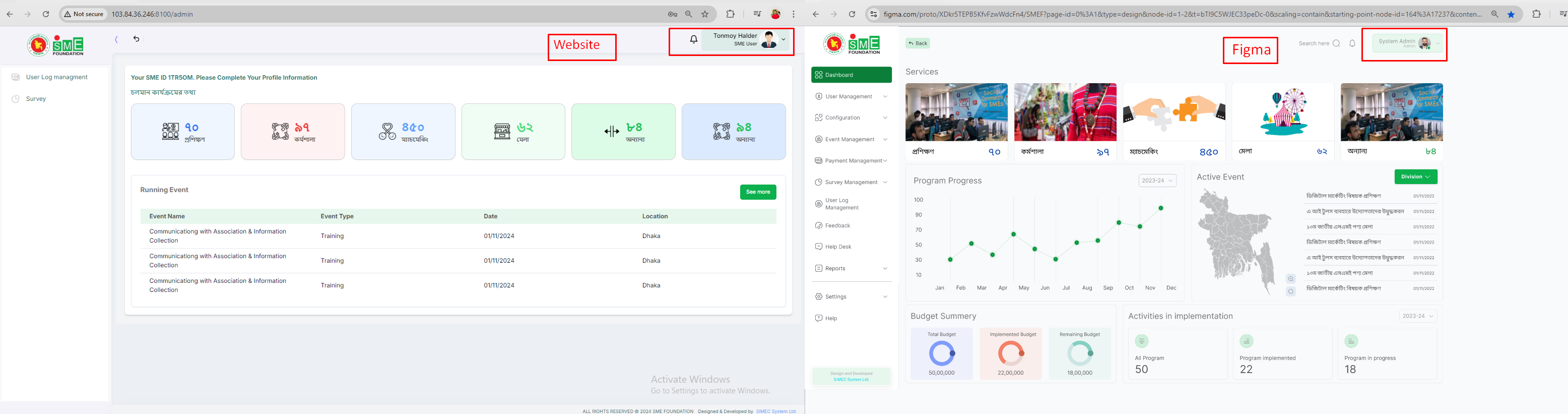This screenshot has width=1568, height=414.
Task: Expand Reports in Figma sidebar
Action: pos(851,268)
